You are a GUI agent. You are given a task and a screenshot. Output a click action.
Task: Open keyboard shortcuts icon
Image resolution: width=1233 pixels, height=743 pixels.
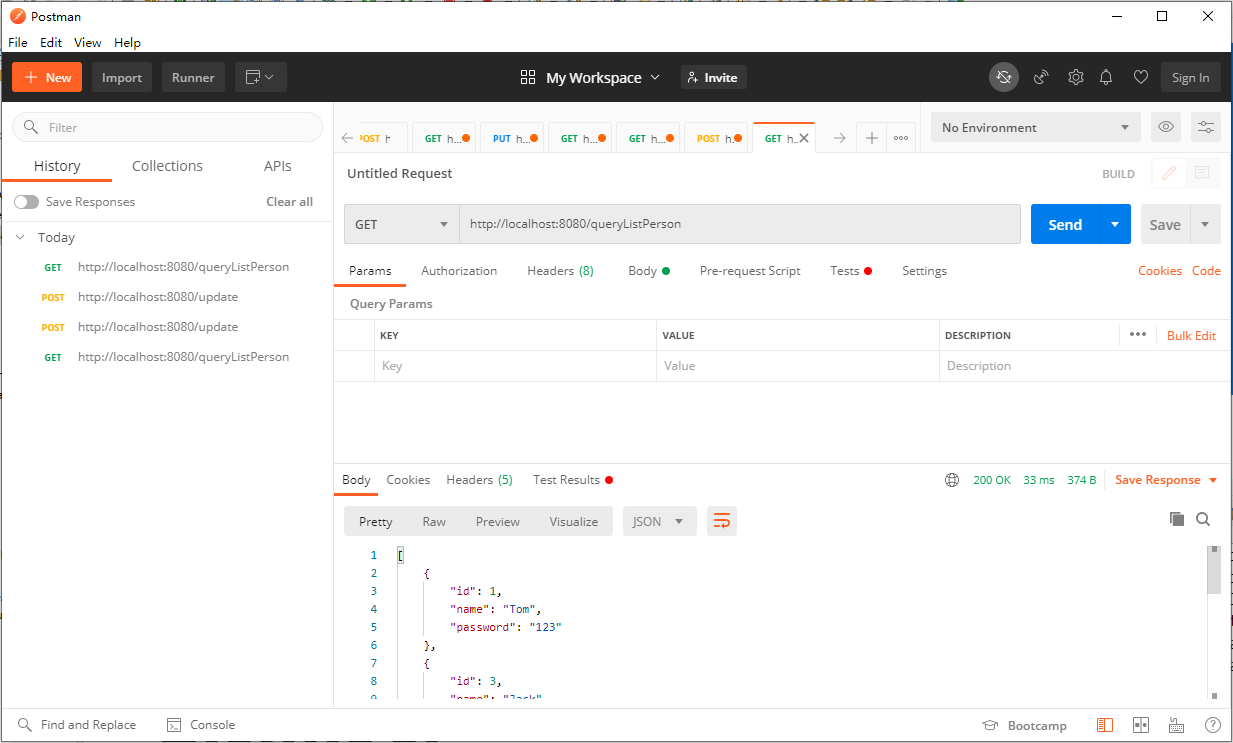tap(1177, 725)
